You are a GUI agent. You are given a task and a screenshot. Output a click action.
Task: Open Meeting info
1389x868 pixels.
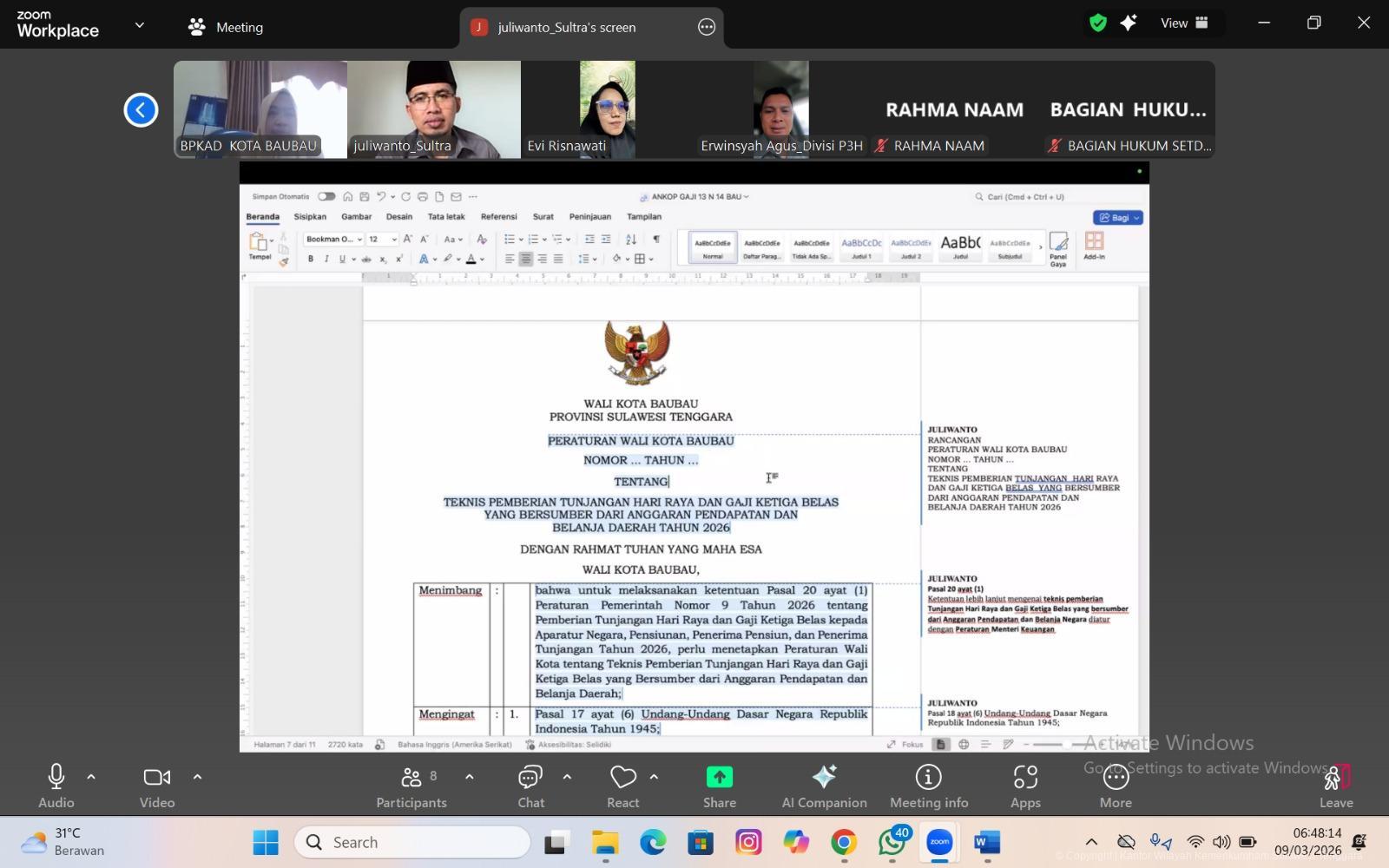point(928,786)
